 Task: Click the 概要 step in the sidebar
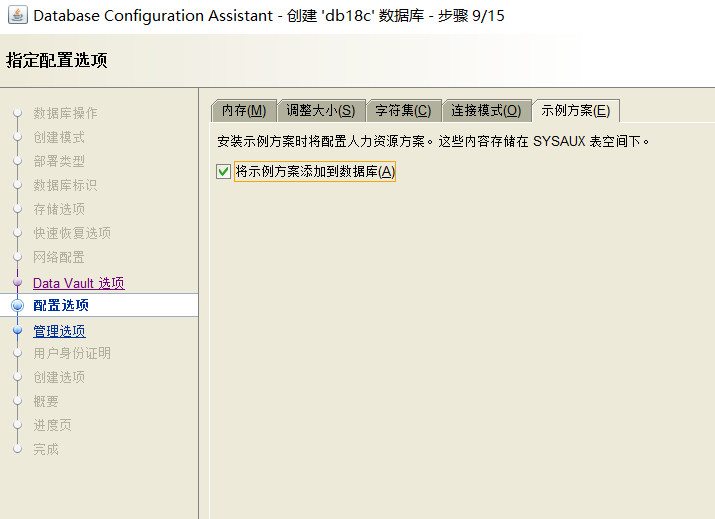click(x=46, y=401)
